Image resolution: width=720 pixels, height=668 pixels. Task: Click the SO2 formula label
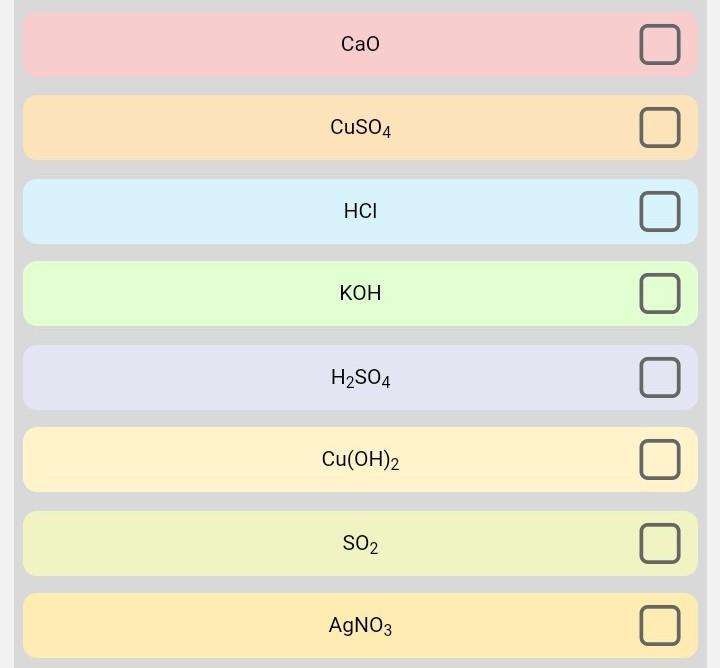360,543
